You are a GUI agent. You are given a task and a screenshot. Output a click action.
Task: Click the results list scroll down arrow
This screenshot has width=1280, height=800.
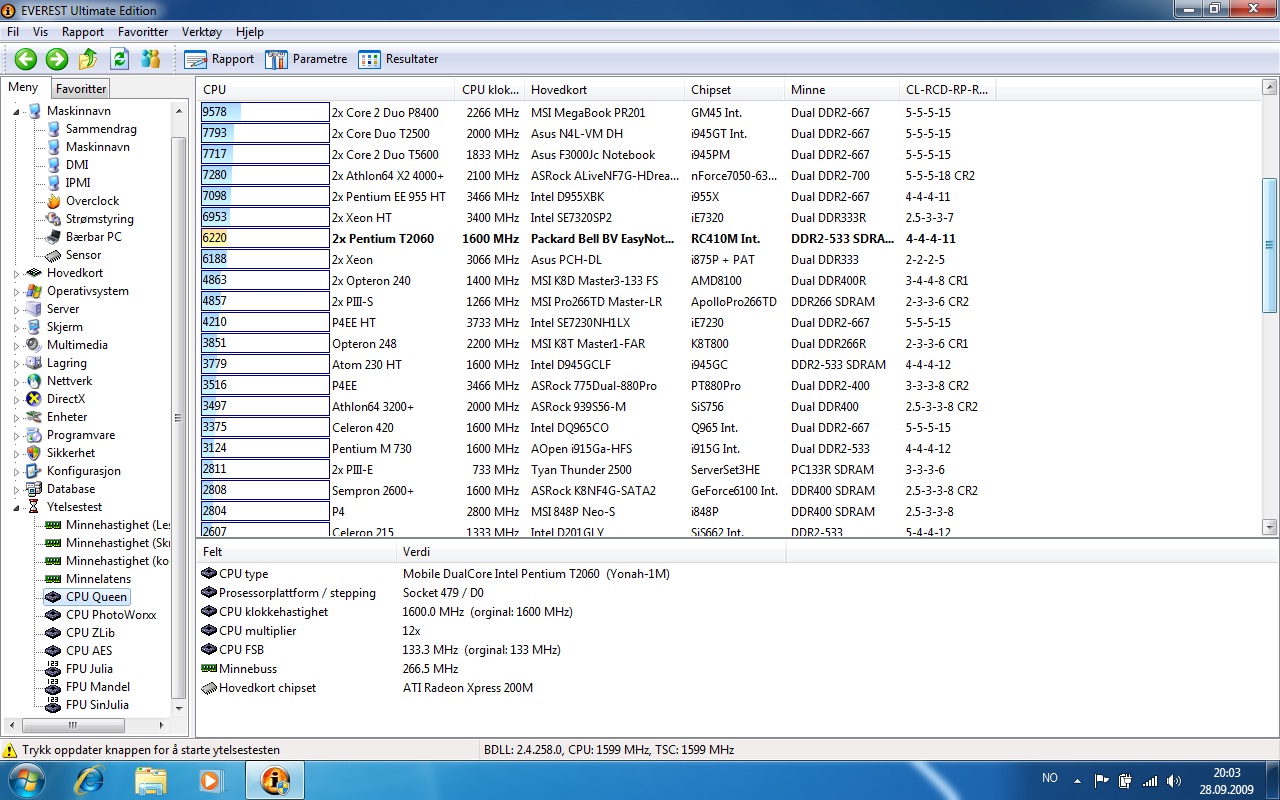point(1270,527)
